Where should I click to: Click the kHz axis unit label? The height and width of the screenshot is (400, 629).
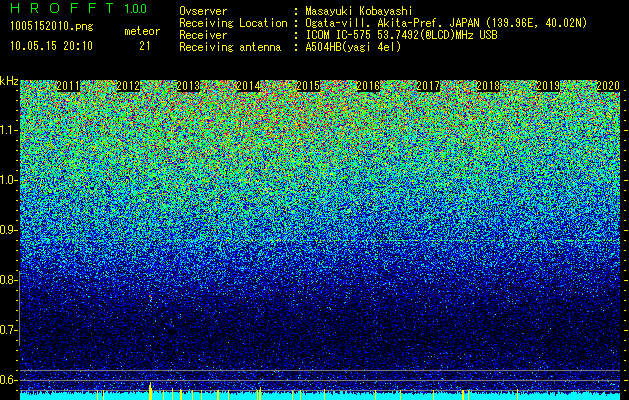[x=9, y=81]
